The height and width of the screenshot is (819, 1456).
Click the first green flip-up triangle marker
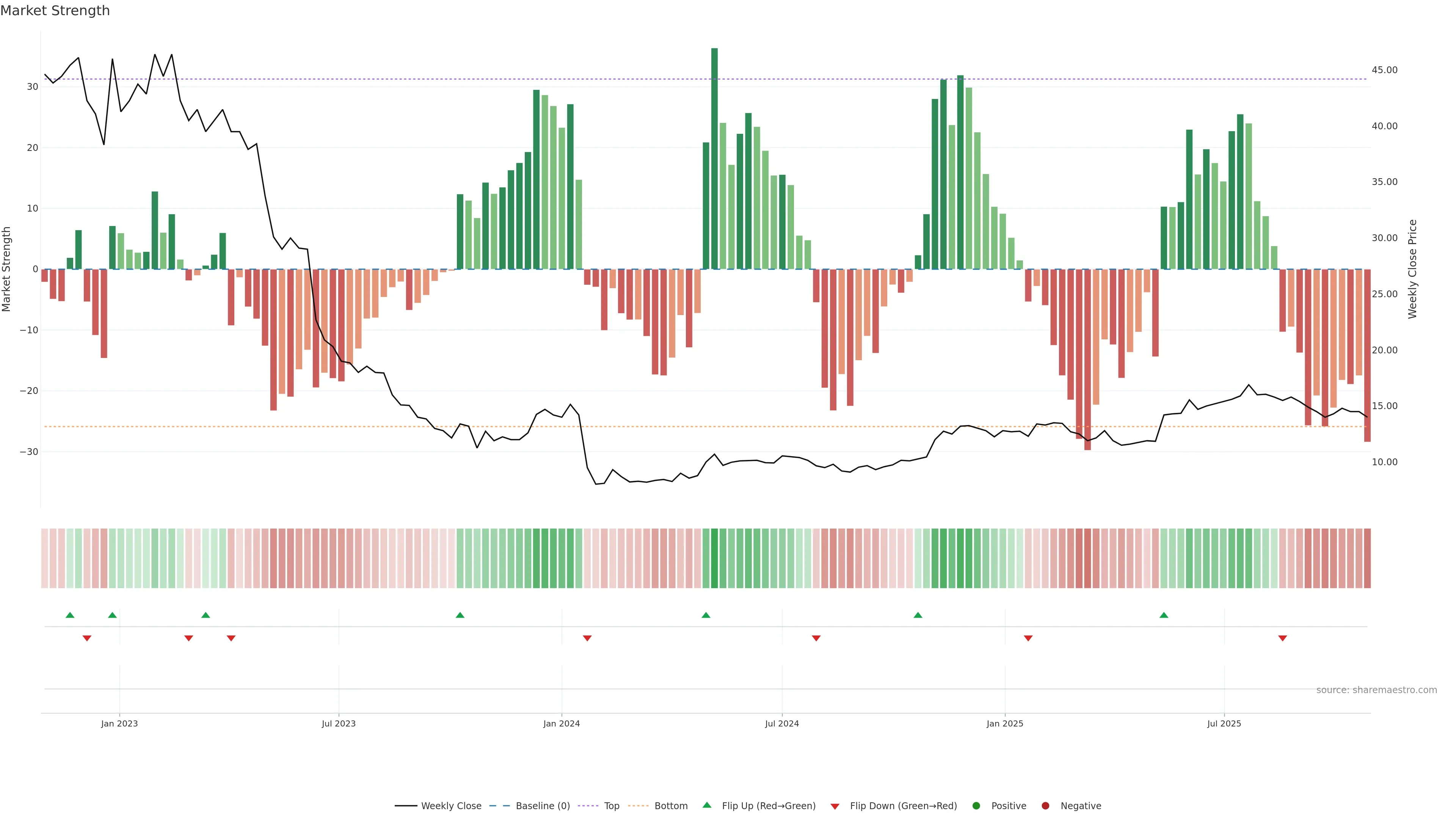tap(70, 615)
